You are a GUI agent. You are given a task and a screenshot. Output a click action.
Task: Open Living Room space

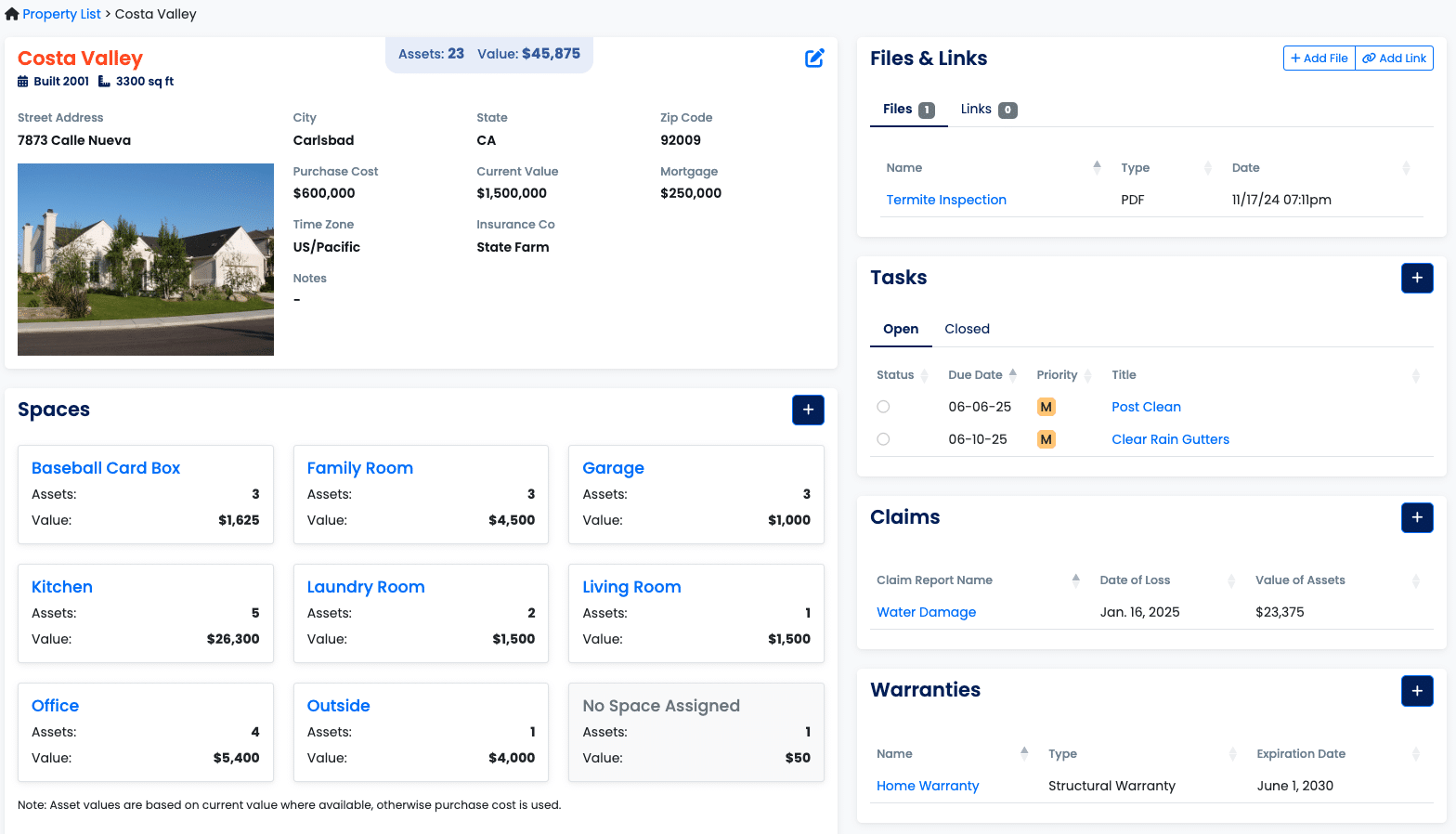[631, 587]
